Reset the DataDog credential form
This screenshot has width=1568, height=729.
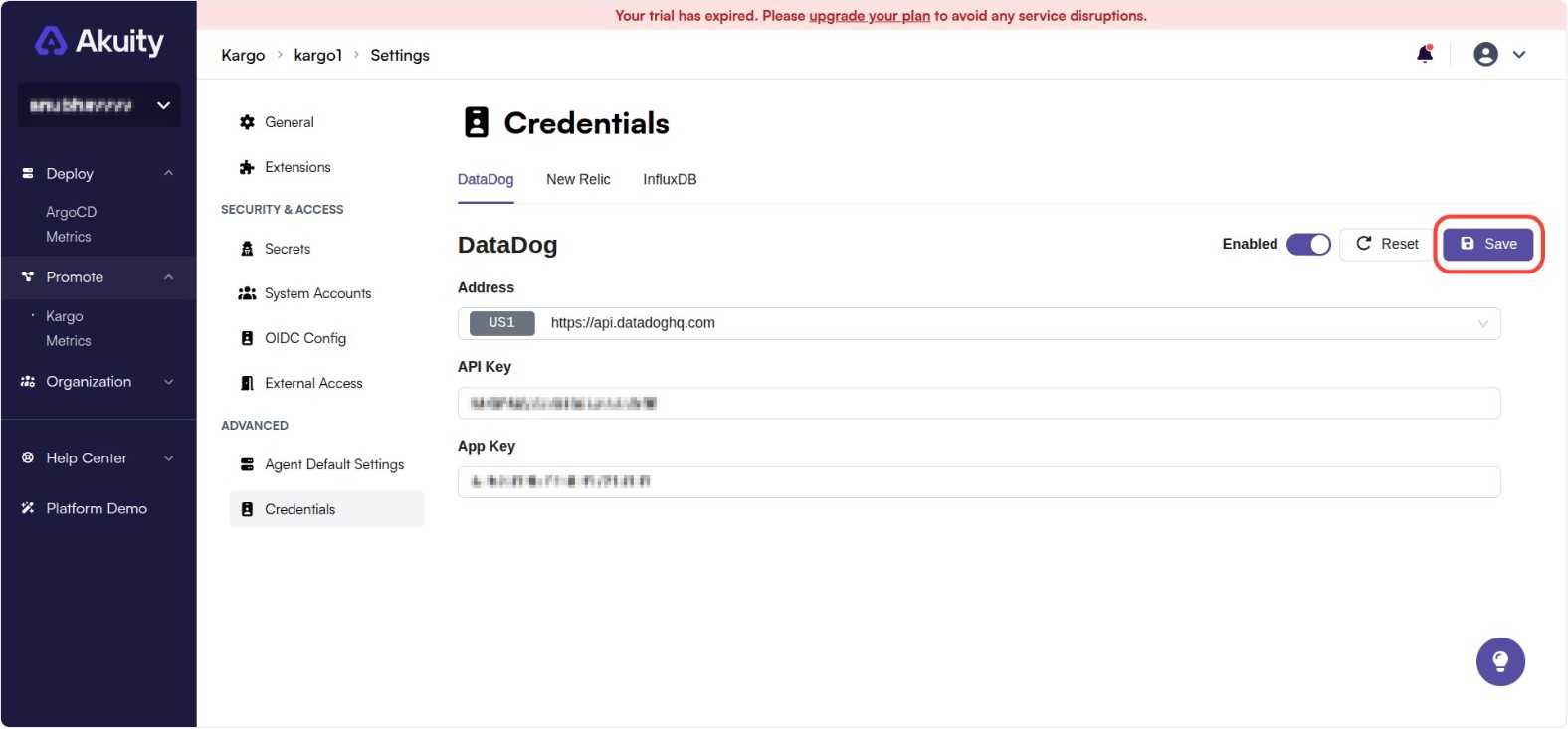1384,244
